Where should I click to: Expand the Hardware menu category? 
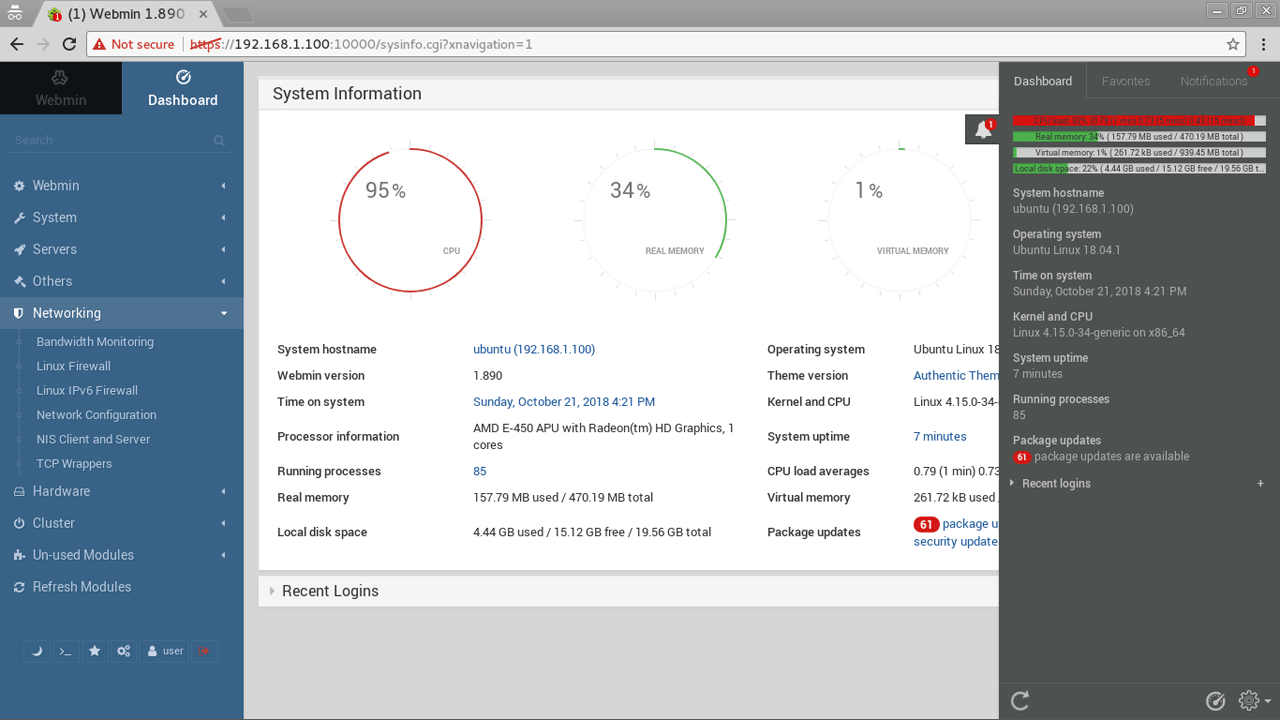coord(121,491)
